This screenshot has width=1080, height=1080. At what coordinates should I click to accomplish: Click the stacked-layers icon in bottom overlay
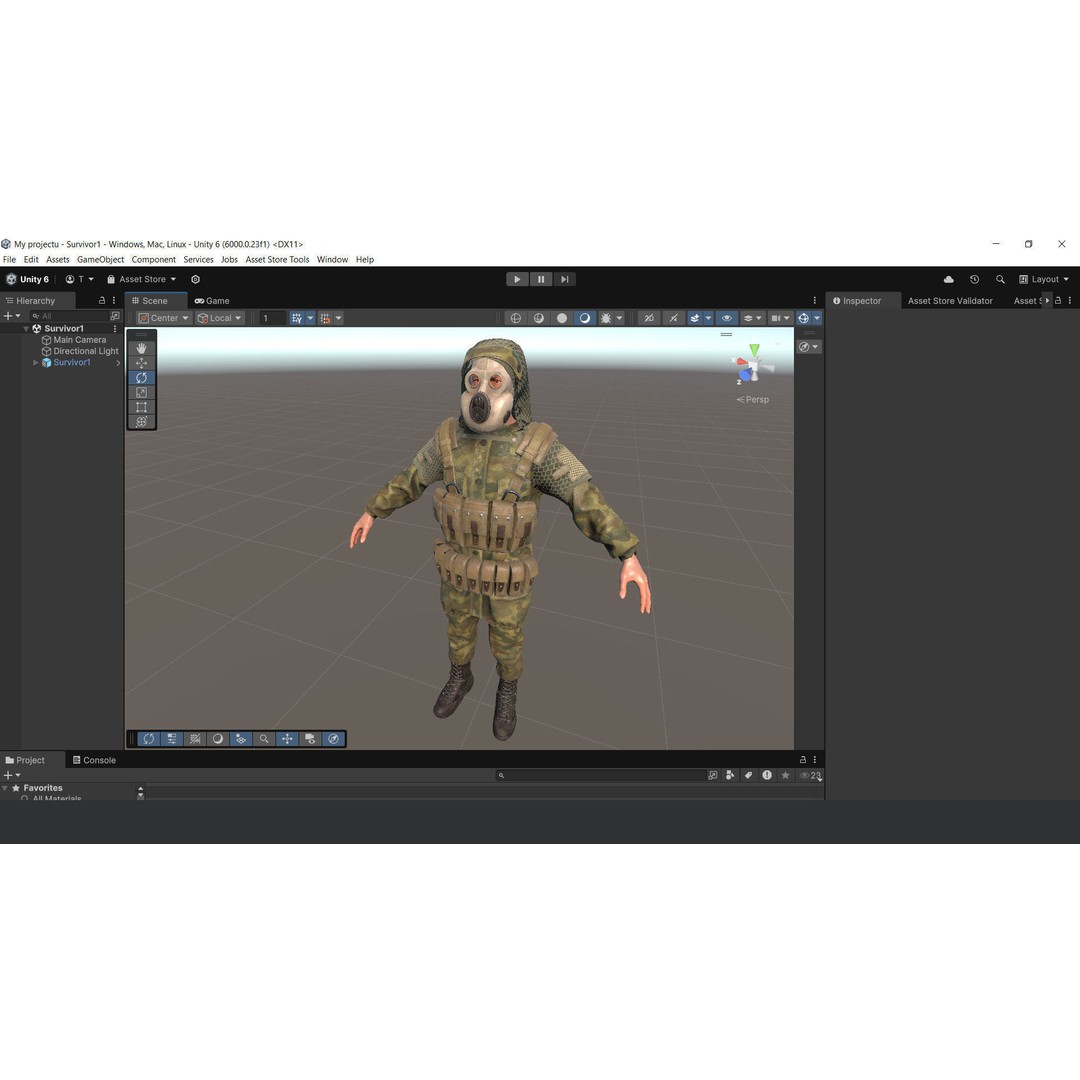(x=240, y=738)
